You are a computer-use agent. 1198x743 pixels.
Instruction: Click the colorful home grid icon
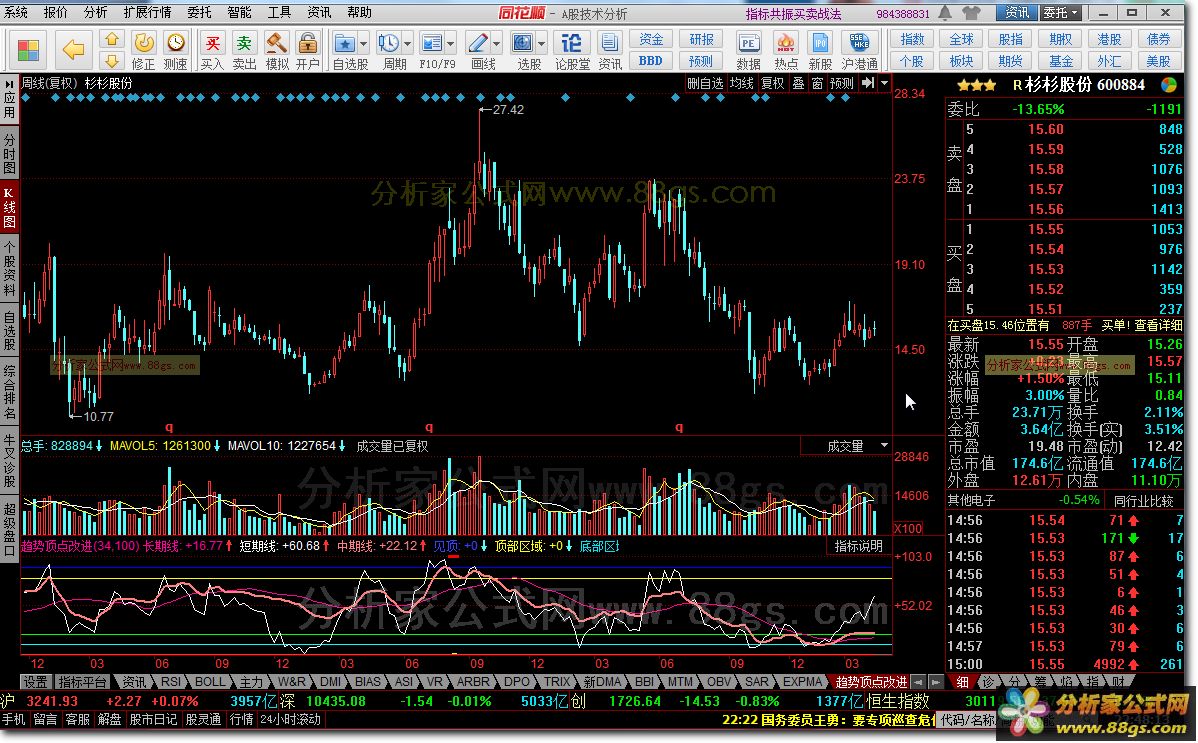(x=28, y=50)
